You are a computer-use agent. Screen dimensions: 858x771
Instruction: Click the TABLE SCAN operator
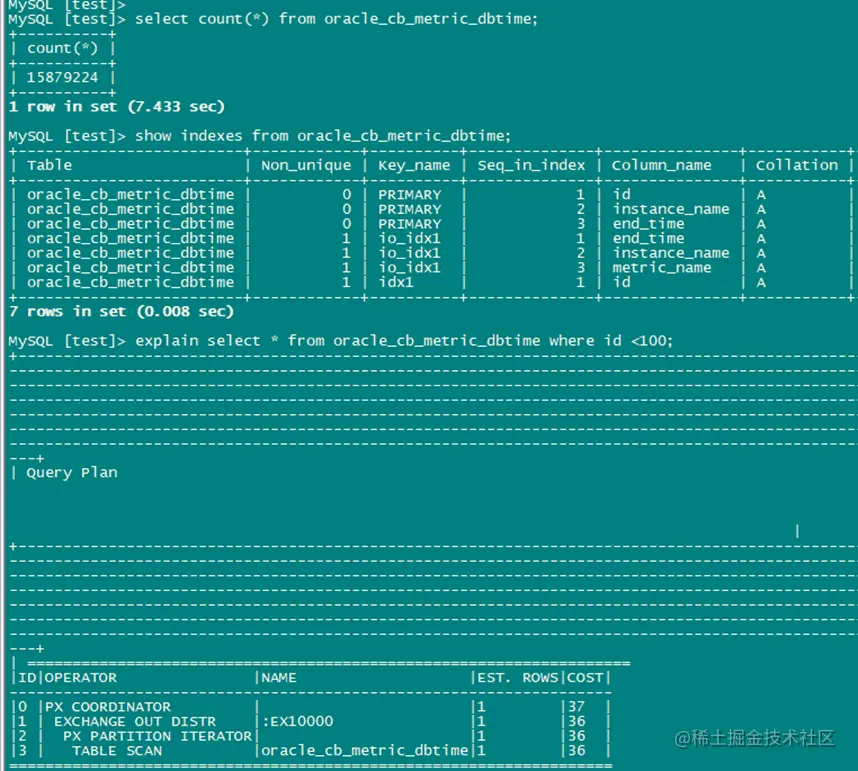click(x=117, y=751)
